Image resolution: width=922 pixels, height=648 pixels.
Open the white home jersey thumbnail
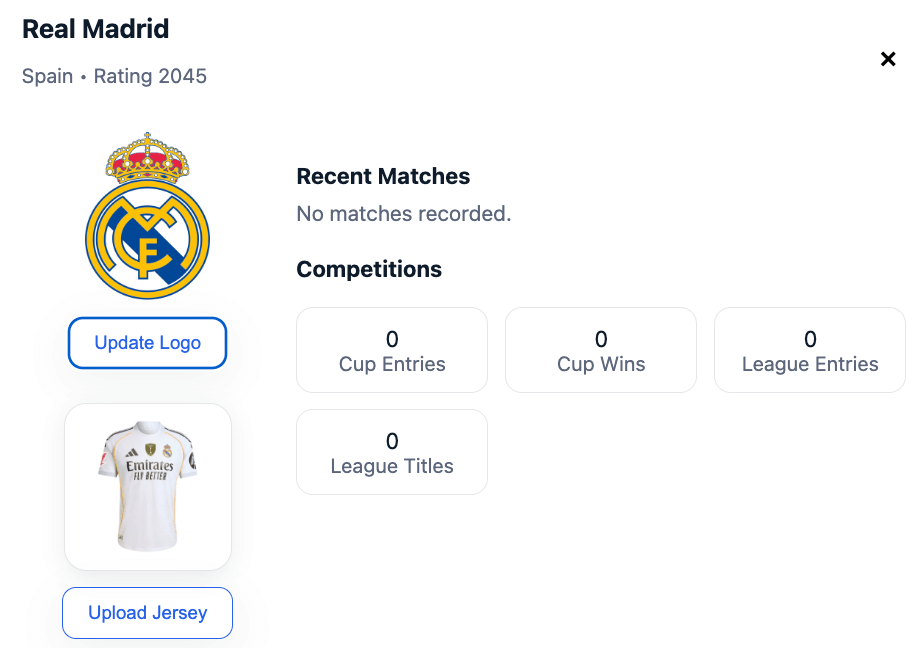[148, 487]
